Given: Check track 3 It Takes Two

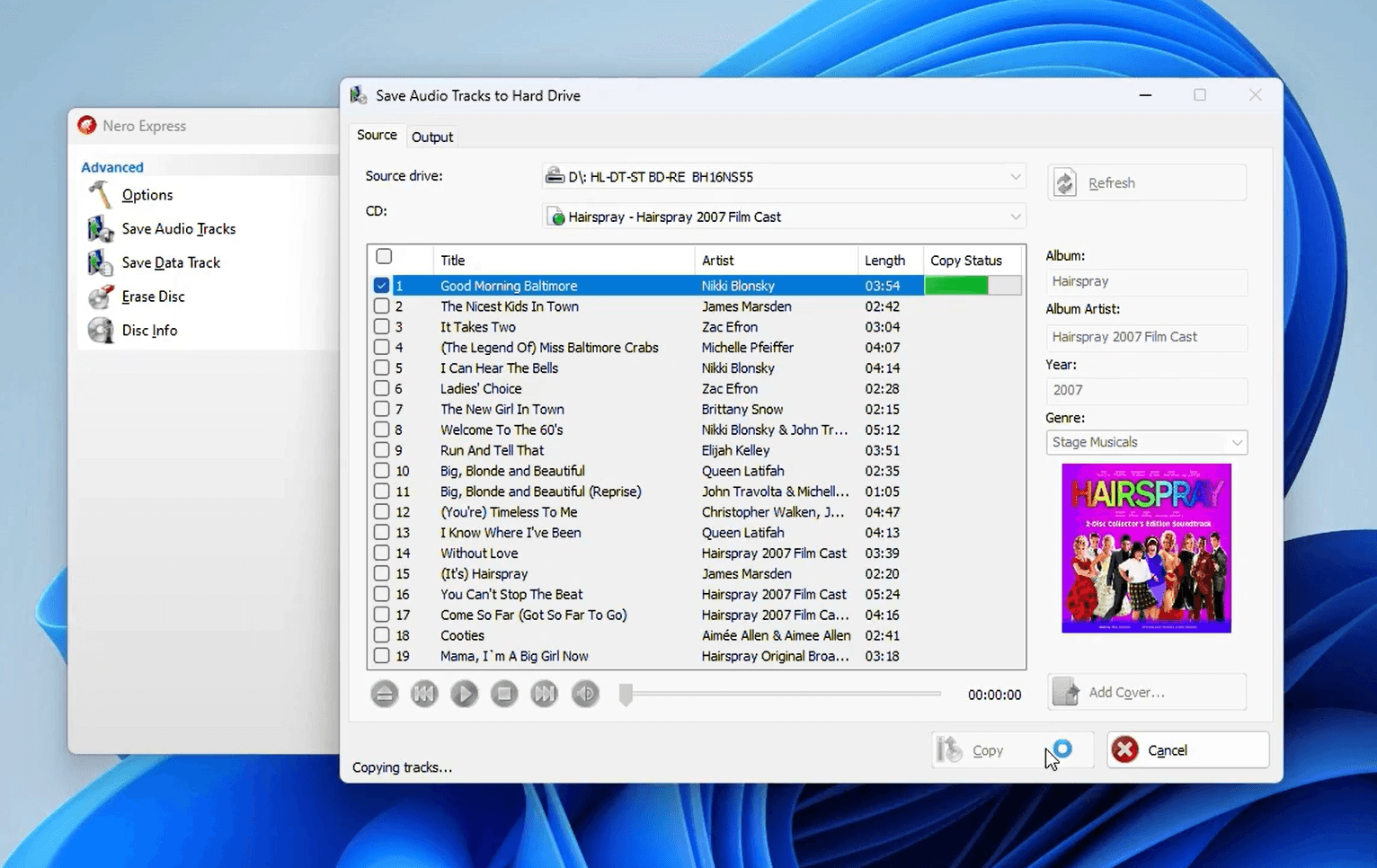Looking at the screenshot, I should click(381, 327).
